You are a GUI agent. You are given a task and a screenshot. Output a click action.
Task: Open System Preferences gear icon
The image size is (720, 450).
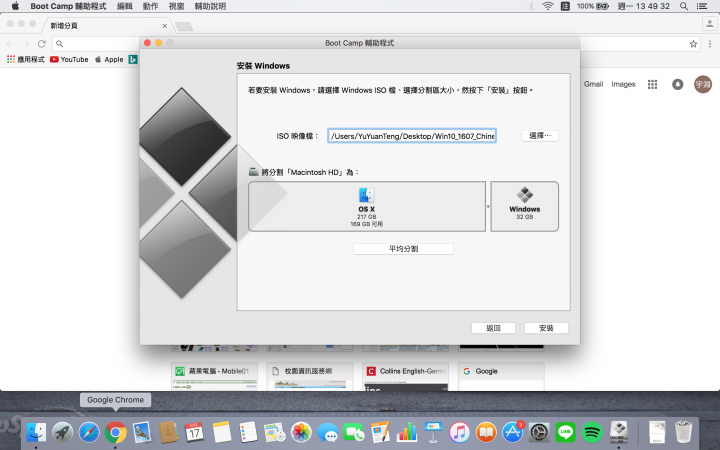(x=539, y=432)
